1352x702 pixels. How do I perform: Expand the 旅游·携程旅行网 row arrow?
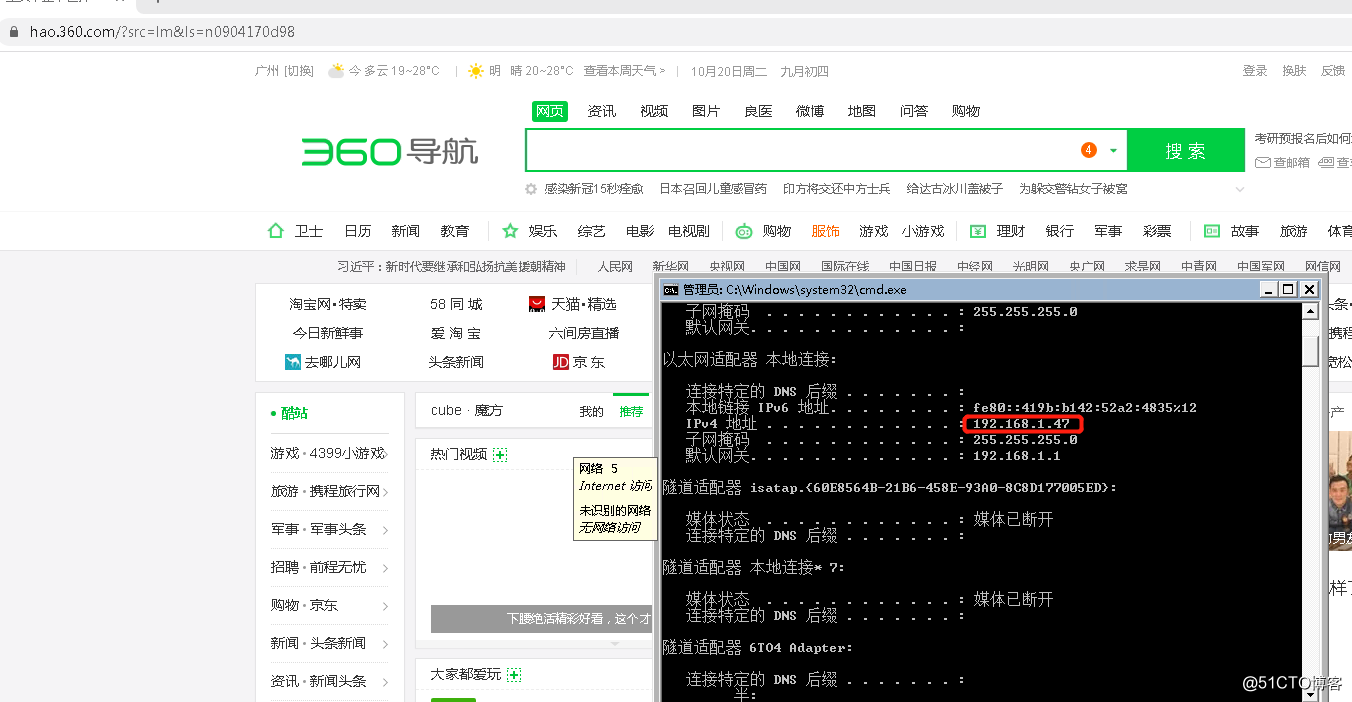pyautogui.click(x=385, y=492)
